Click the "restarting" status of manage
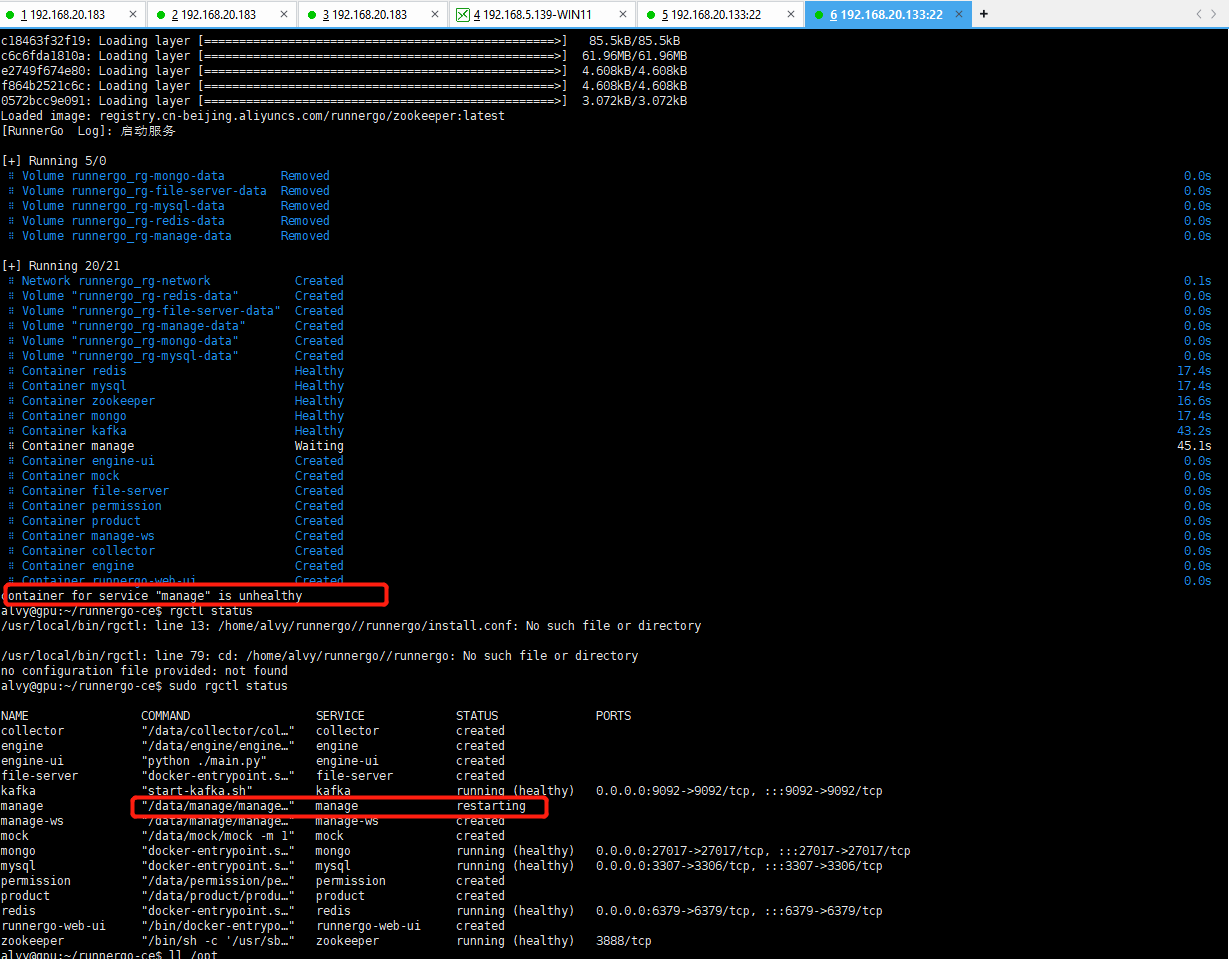 (x=491, y=806)
